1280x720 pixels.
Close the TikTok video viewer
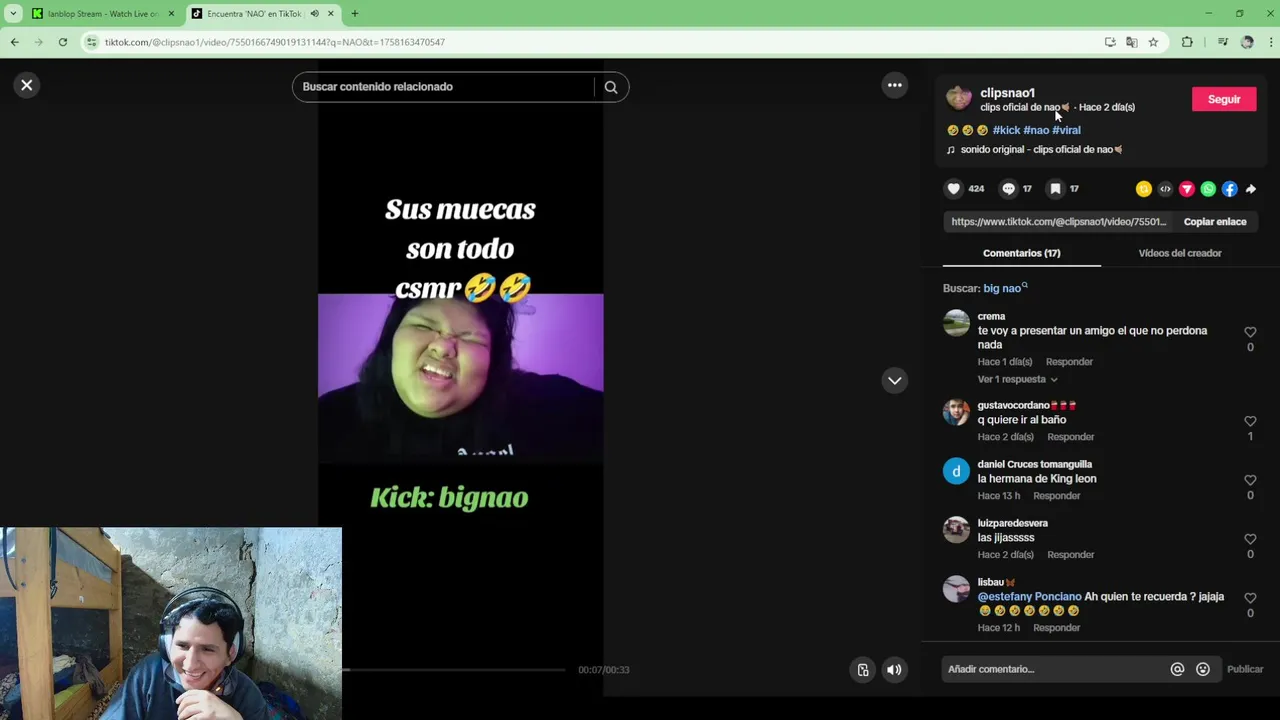tap(27, 85)
